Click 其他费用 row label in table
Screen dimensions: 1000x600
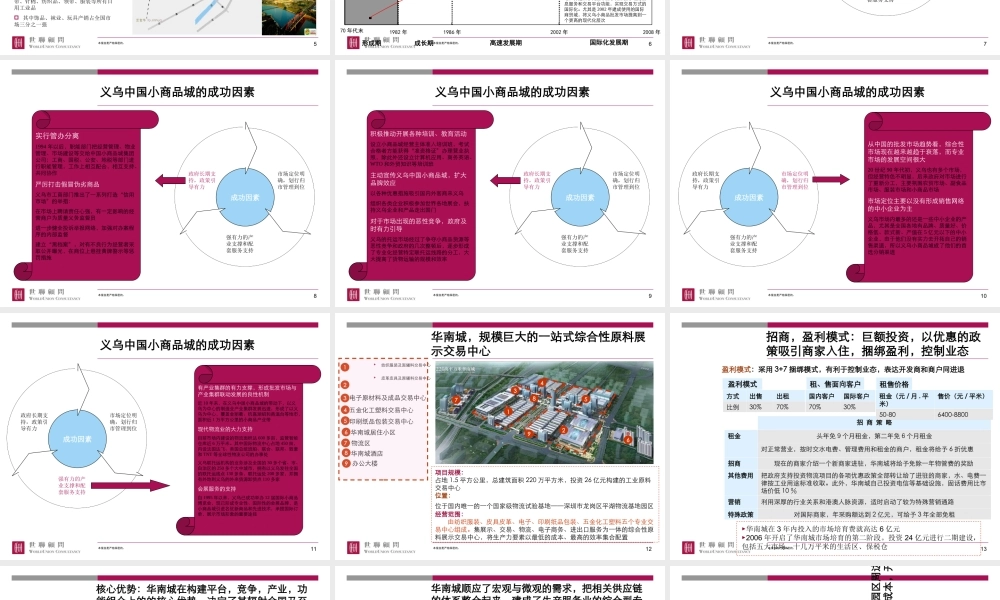740,476
